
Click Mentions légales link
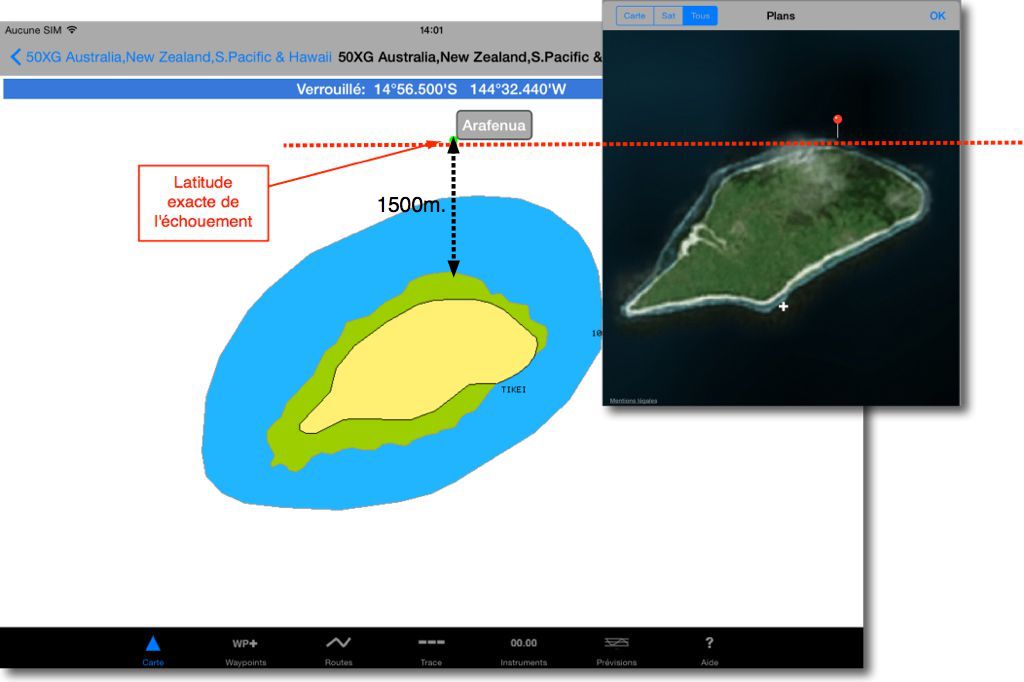click(x=633, y=400)
